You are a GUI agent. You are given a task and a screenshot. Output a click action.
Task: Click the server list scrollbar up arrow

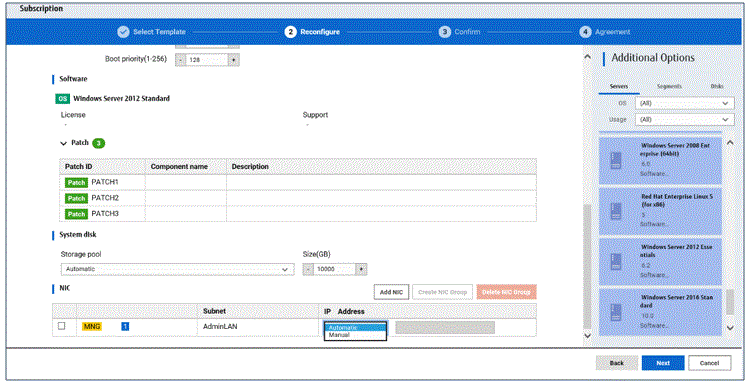(x=730, y=142)
